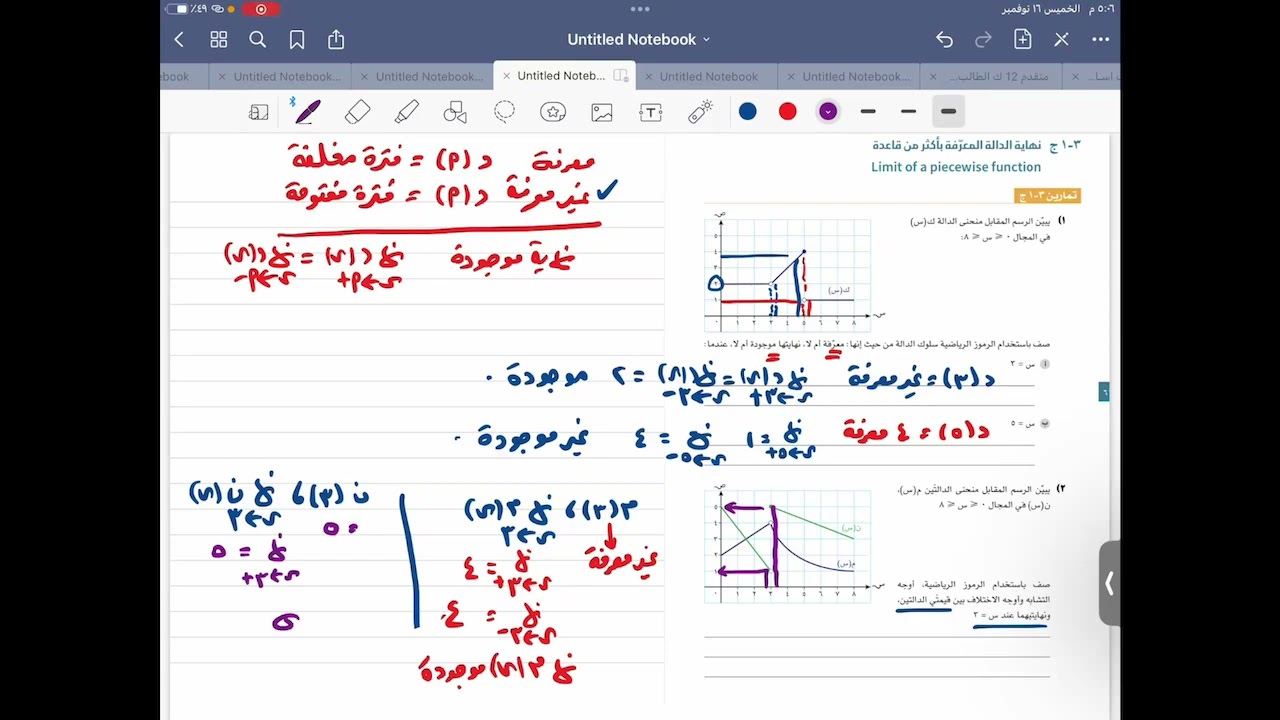Open search with the magnifier icon
Viewport: 1280px width, 720px height.
[x=258, y=40]
